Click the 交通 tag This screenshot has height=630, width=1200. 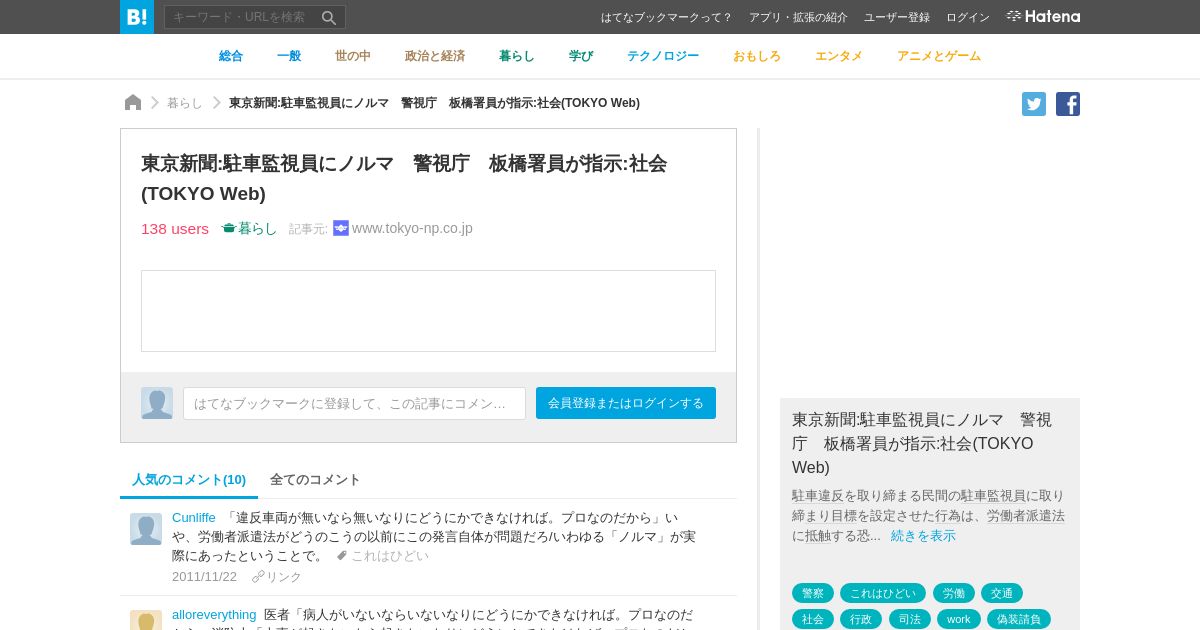tap(1002, 593)
